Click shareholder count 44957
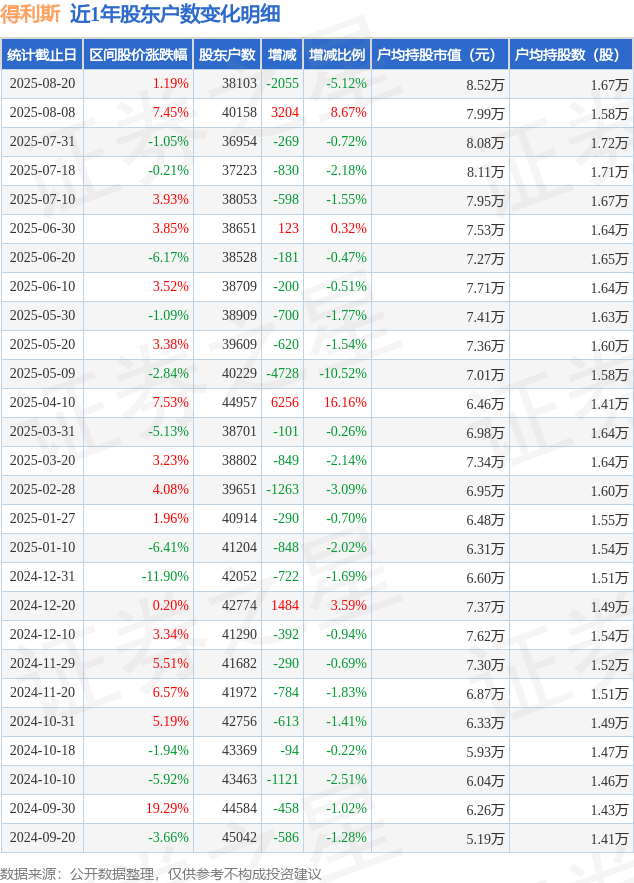 coord(239,403)
